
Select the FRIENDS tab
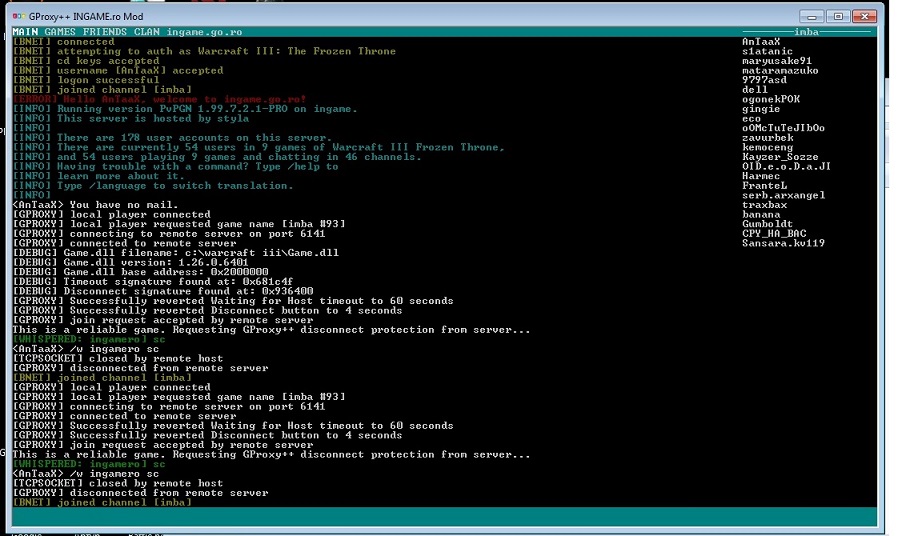pyautogui.click(x=105, y=32)
